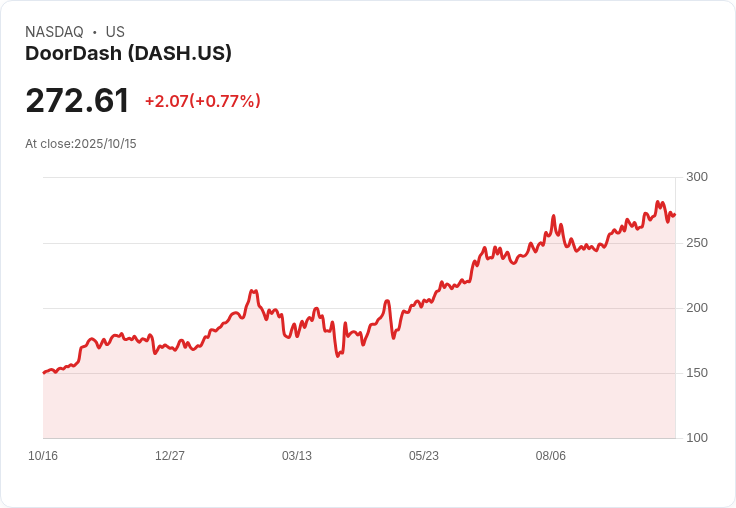Click the +2.07(+0.77%) price change
This screenshot has height=508, width=736.
coord(202,101)
